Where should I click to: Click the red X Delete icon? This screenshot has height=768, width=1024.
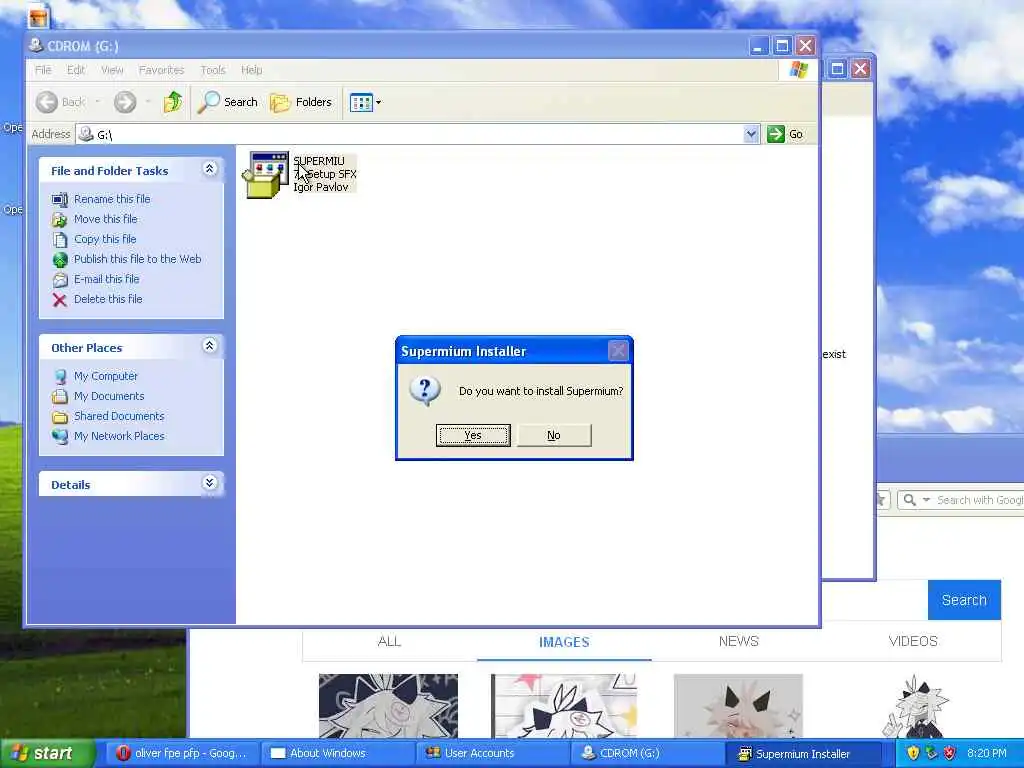click(59, 300)
